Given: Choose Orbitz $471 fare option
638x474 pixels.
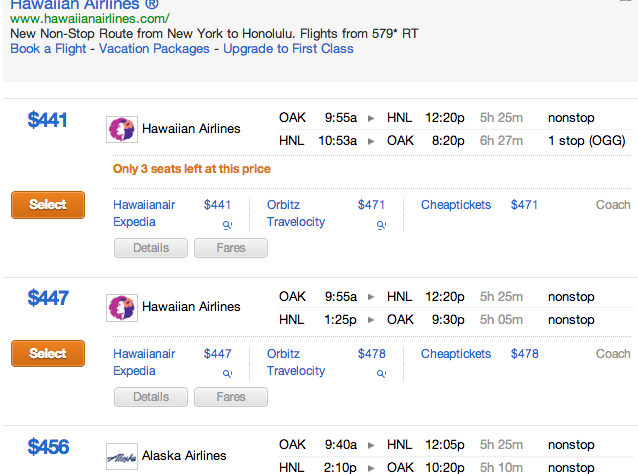Looking at the screenshot, I should click(326, 205).
